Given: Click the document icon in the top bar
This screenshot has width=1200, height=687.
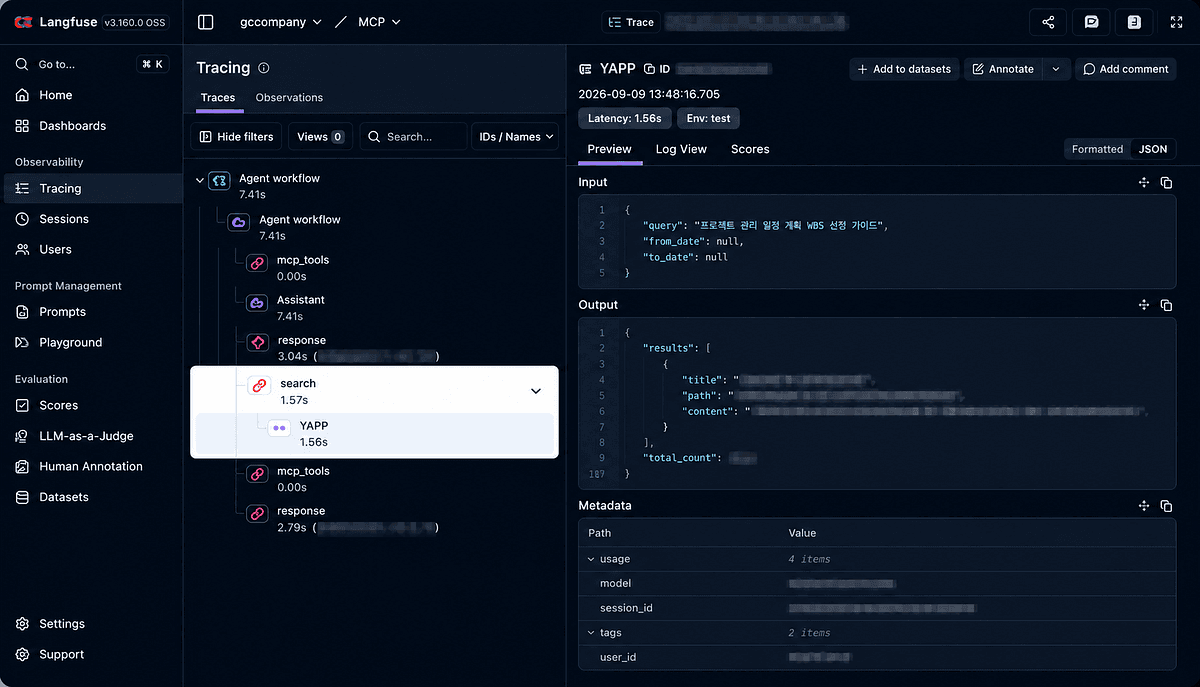Looking at the screenshot, I should (1134, 22).
